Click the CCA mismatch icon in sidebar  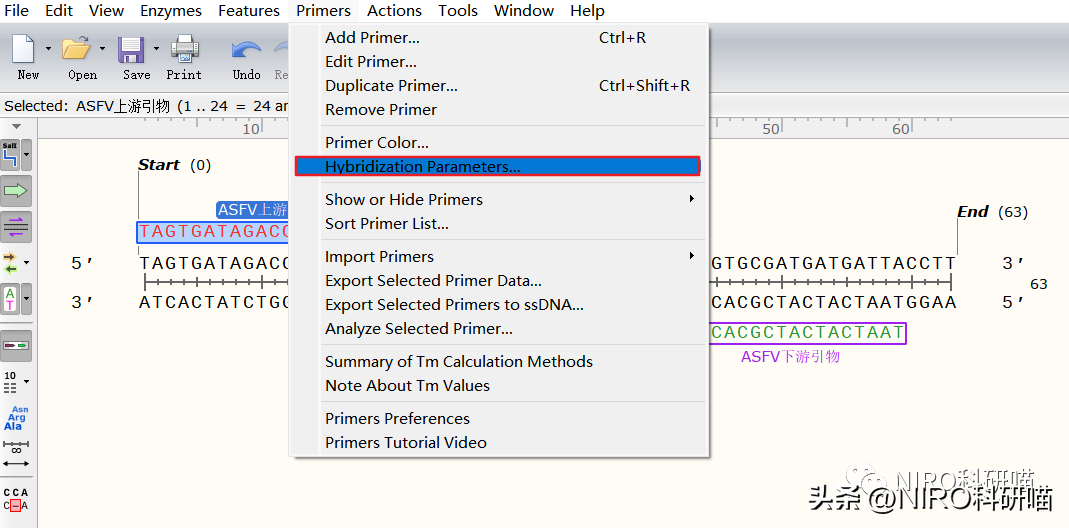click(x=16, y=499)
